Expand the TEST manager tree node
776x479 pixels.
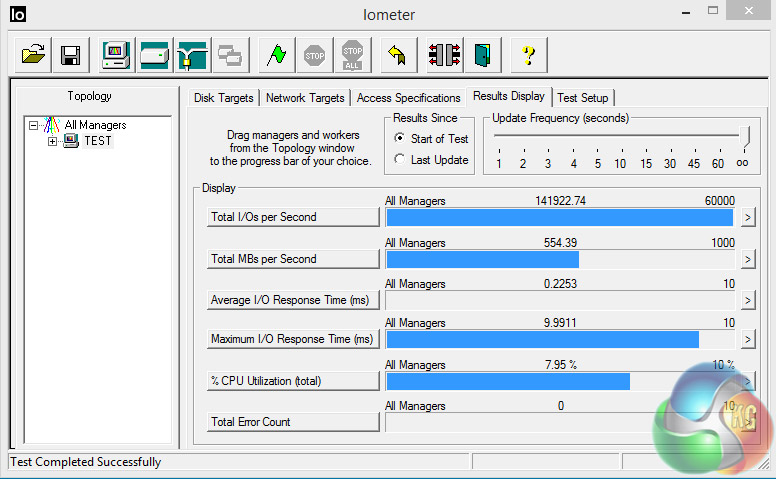pos(53,141)
